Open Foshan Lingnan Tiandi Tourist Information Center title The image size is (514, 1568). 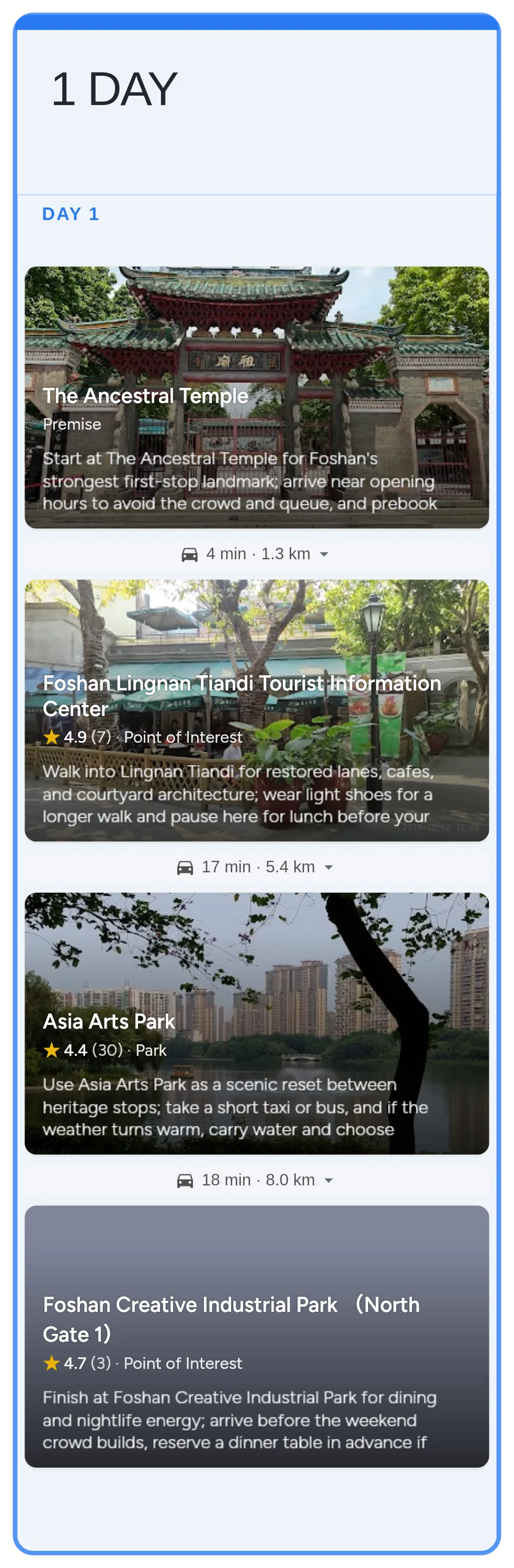coord(242,696)
